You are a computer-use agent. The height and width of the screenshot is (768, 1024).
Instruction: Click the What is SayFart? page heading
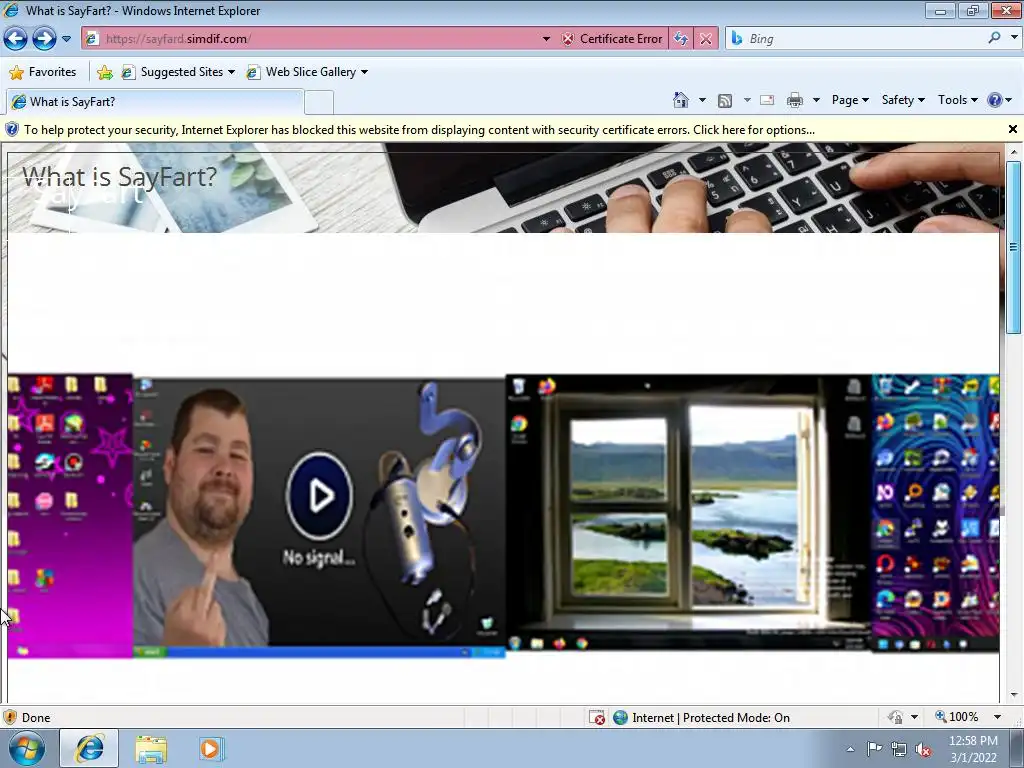coord(119,176)
